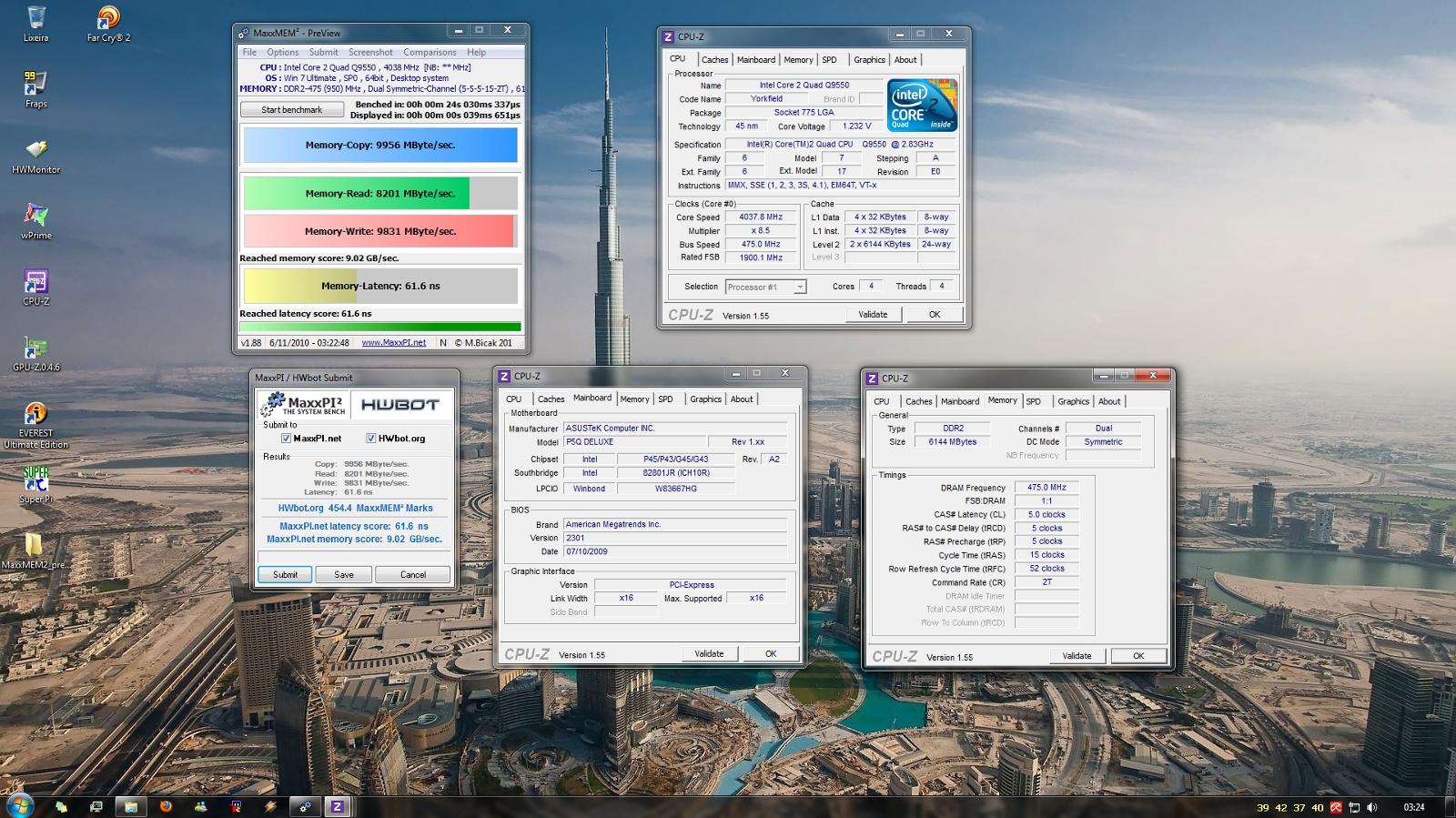This screenshot has height=818, width=1456.
Task: Click the HWBOT logo in submit window
Action: click(x=400, y=404)
